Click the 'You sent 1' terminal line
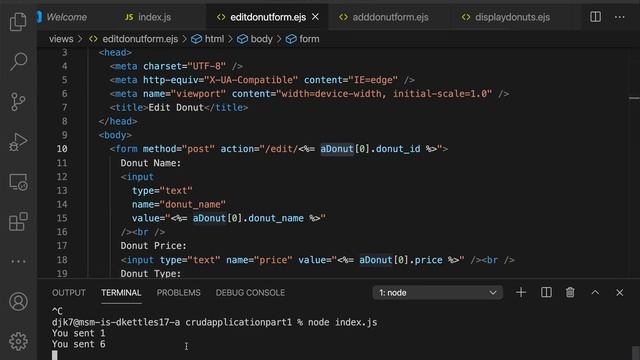640x360 pixels. [78, 333]
